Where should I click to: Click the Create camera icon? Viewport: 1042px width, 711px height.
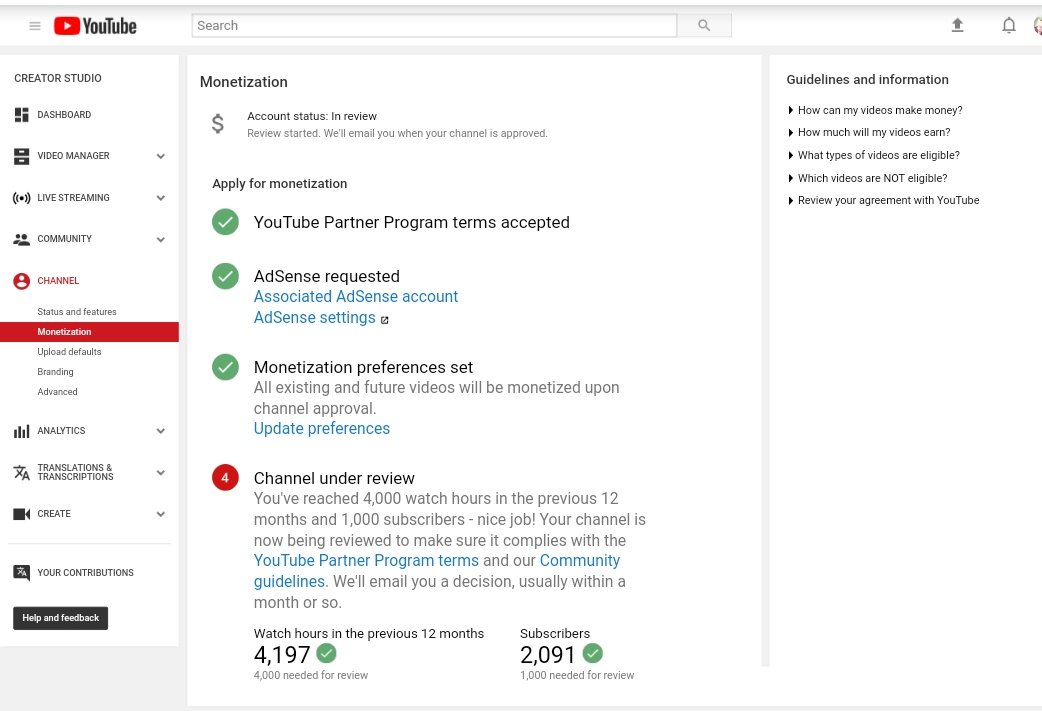21,514
